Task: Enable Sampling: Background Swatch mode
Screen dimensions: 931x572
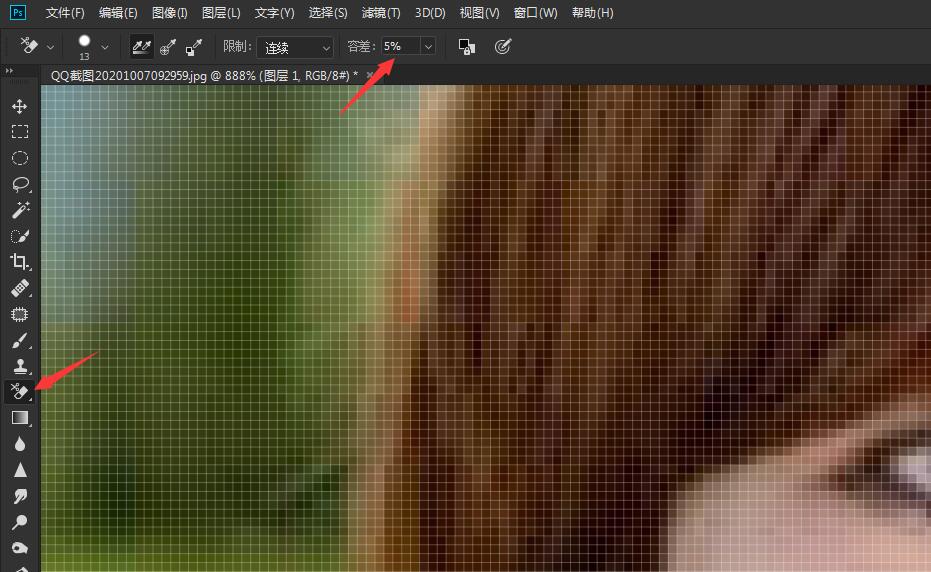Action: [x=194, y=47]
